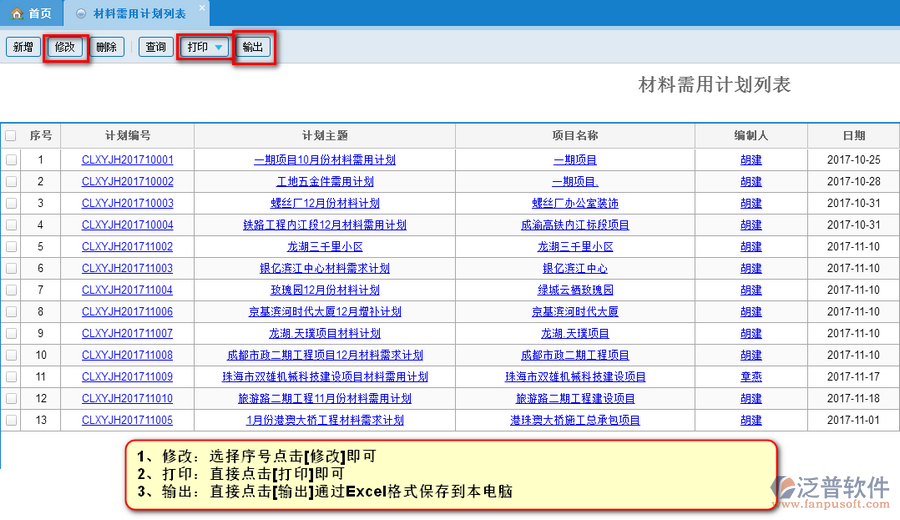
Task: Click the 修改 button
Action: click(x=65, y=47)
